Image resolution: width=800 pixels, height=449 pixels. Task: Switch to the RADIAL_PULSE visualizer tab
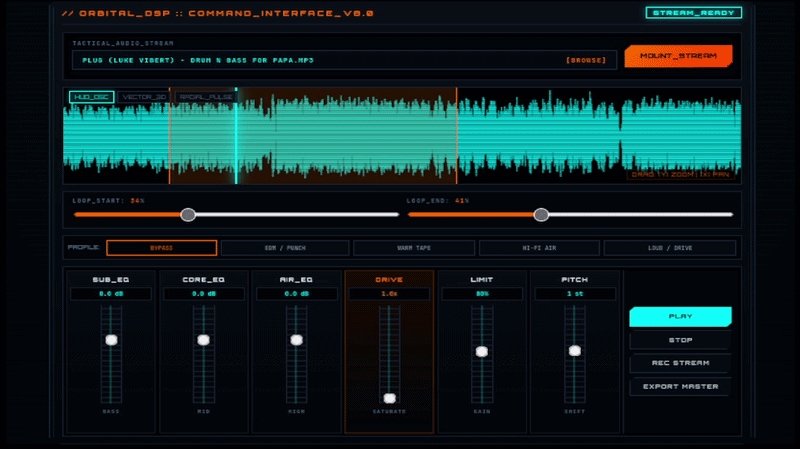(206, 97)
